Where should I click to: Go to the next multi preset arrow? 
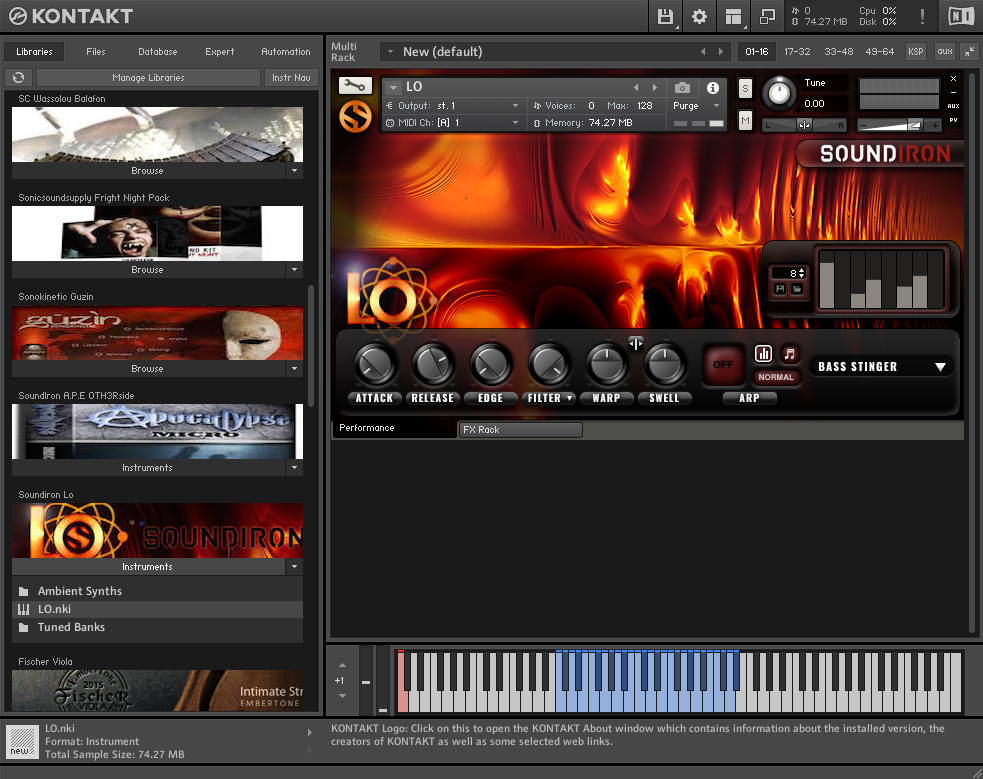720,51
